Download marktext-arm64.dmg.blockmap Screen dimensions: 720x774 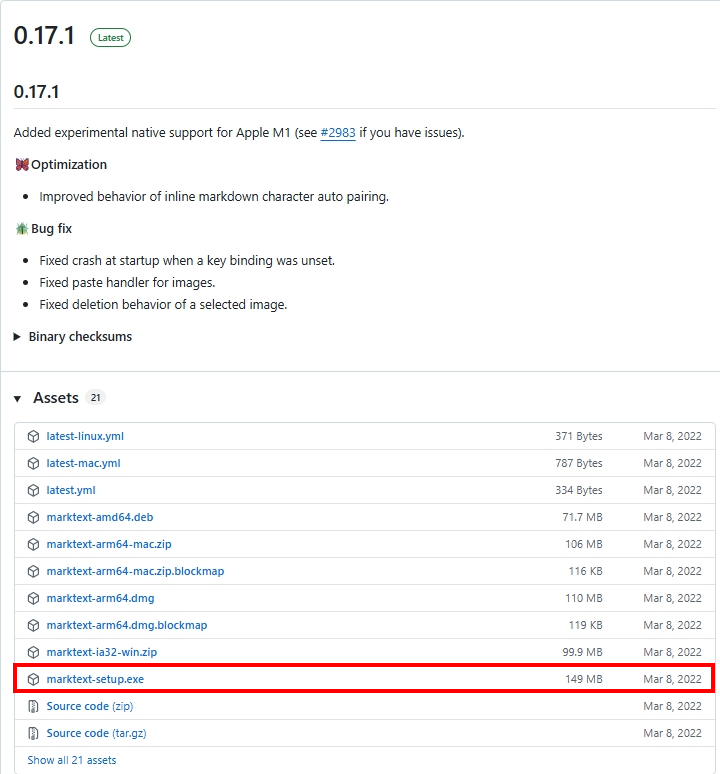(126, 625)
